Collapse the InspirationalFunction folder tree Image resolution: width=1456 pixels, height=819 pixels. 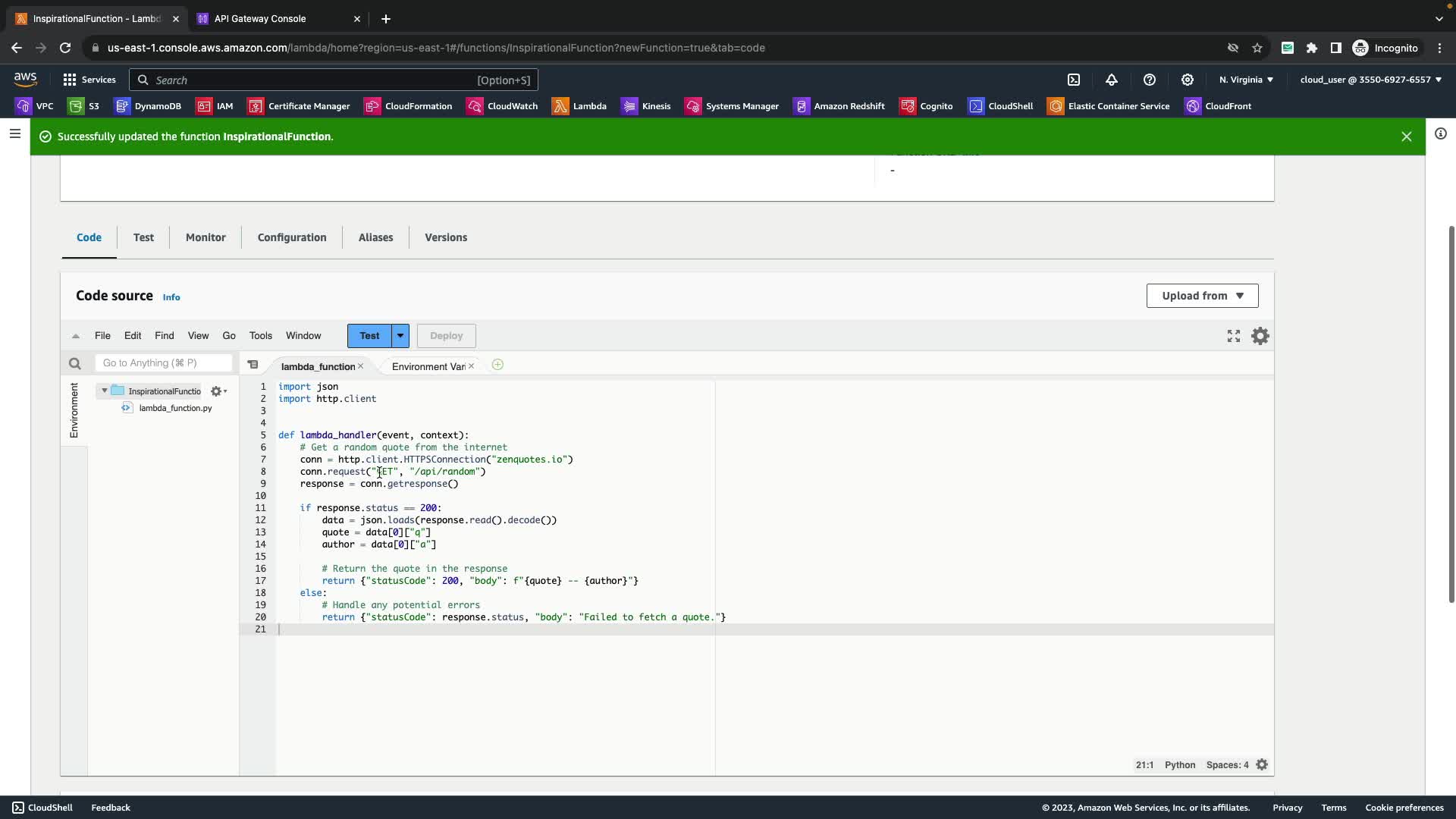coord(105,391)
